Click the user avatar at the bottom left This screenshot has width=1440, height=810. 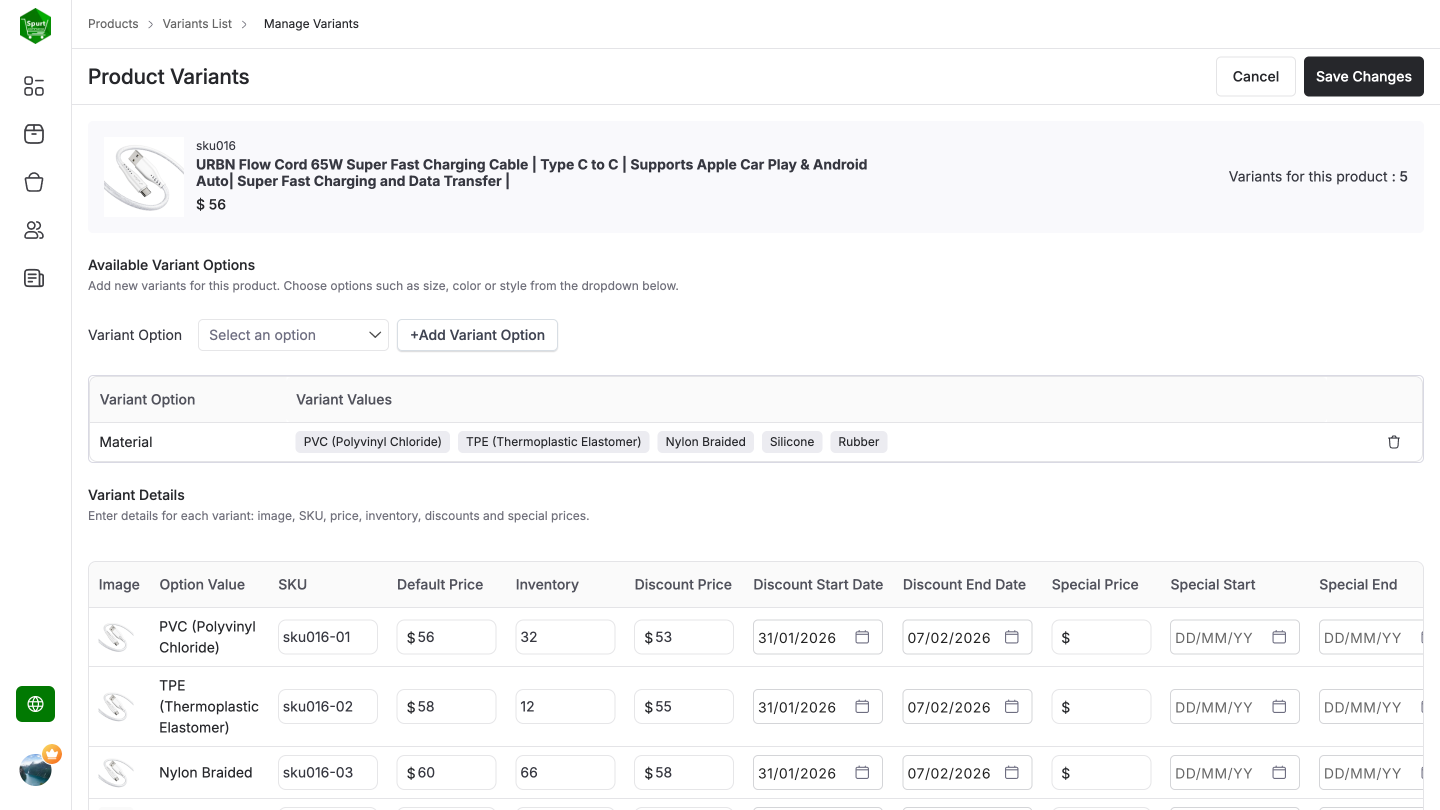point(36,768)
